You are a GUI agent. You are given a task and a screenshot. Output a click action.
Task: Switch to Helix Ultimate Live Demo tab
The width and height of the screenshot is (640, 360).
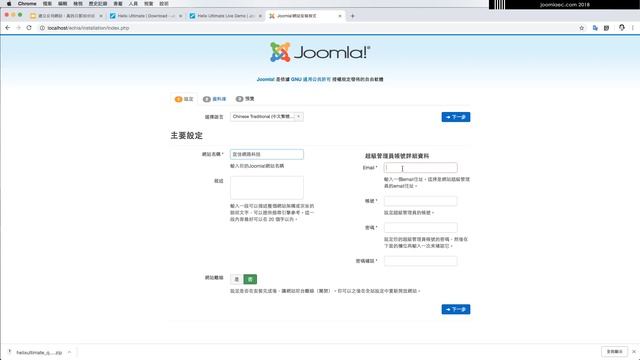226,16
